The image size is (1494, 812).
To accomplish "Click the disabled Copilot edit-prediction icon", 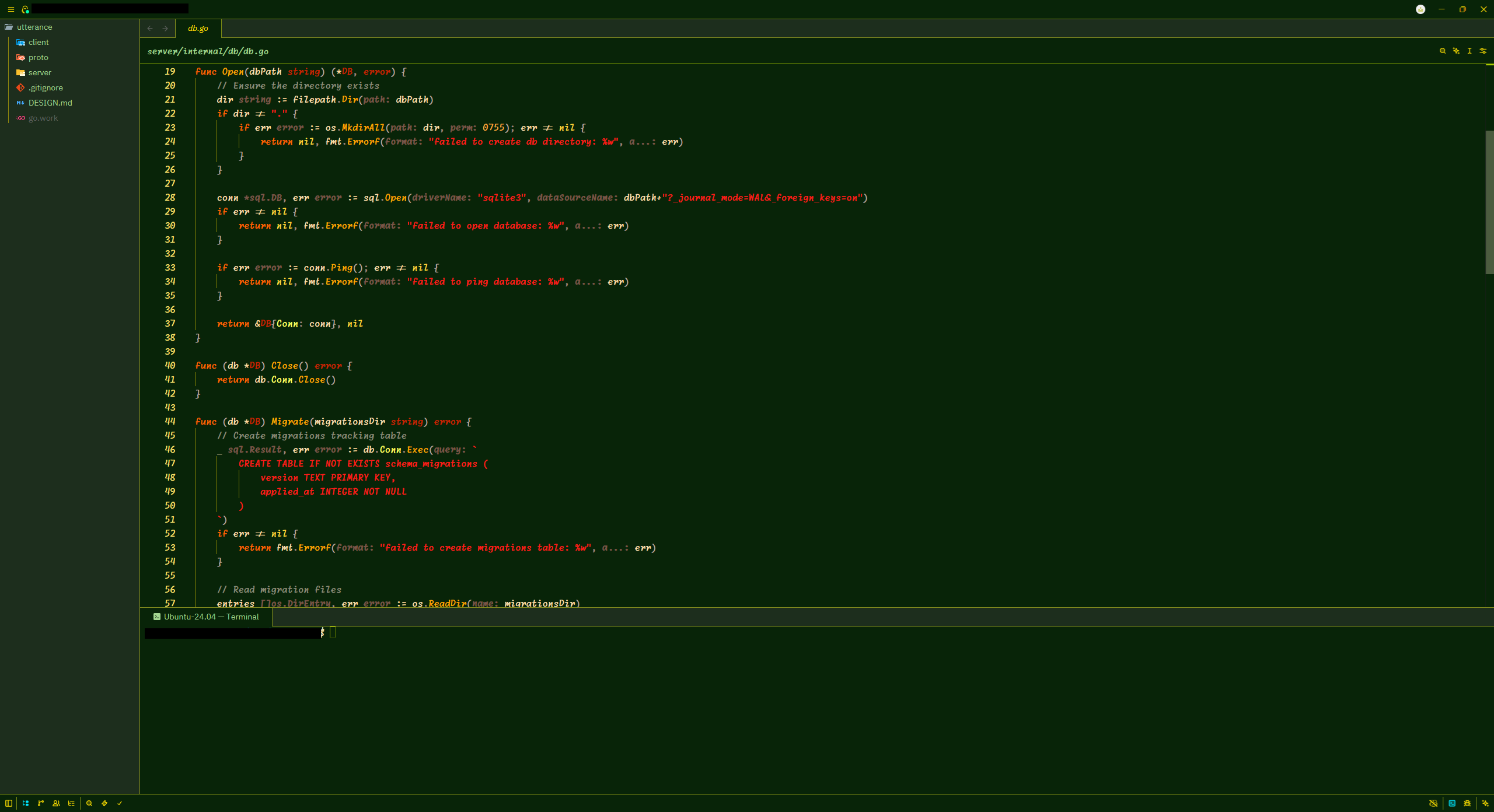I will click(x=1433, y=803).
